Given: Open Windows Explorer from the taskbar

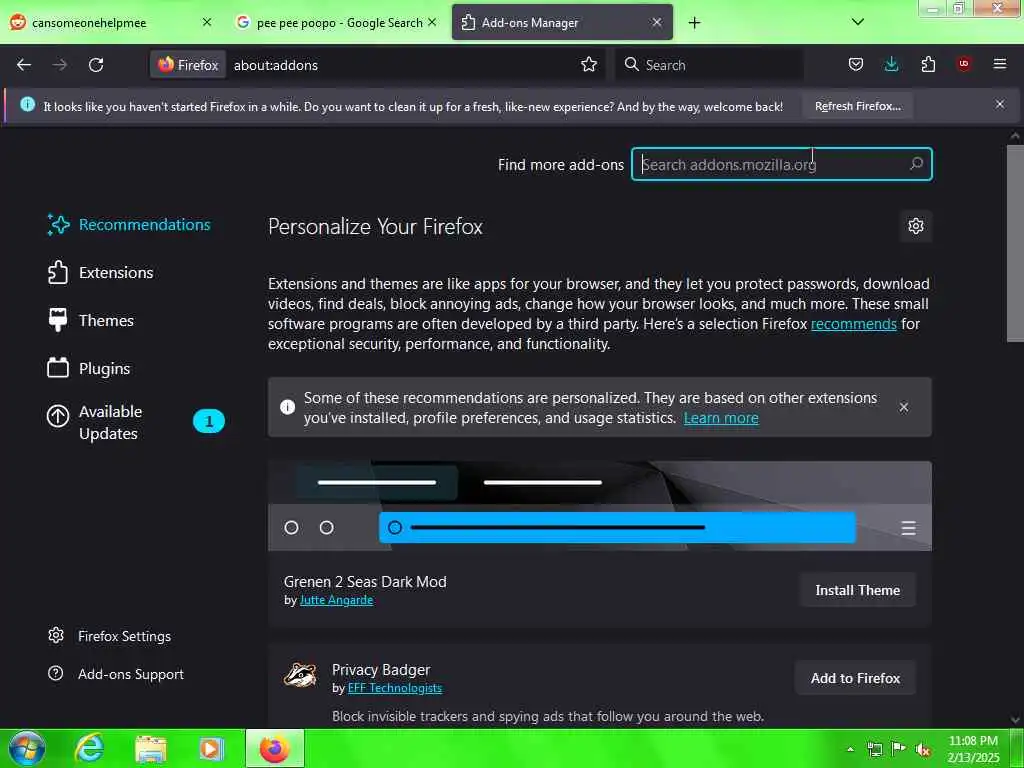Looking at the screenshot, I should pyautogui.click(x=151, y=748).
